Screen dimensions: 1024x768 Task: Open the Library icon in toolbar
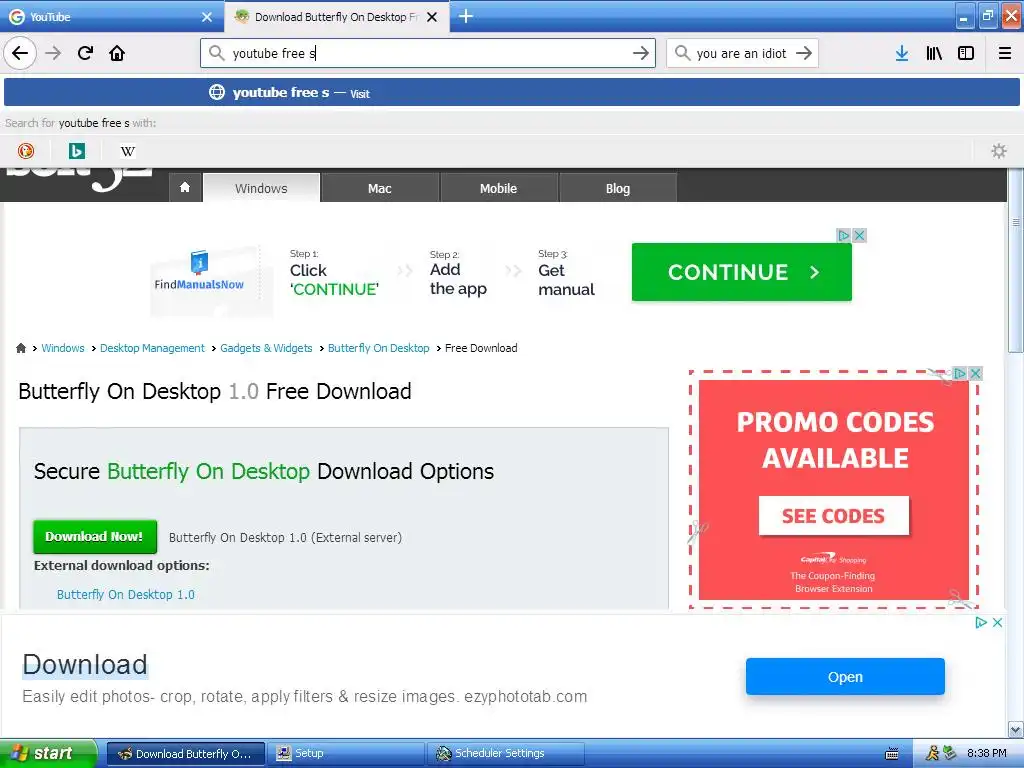pos(934,53)
